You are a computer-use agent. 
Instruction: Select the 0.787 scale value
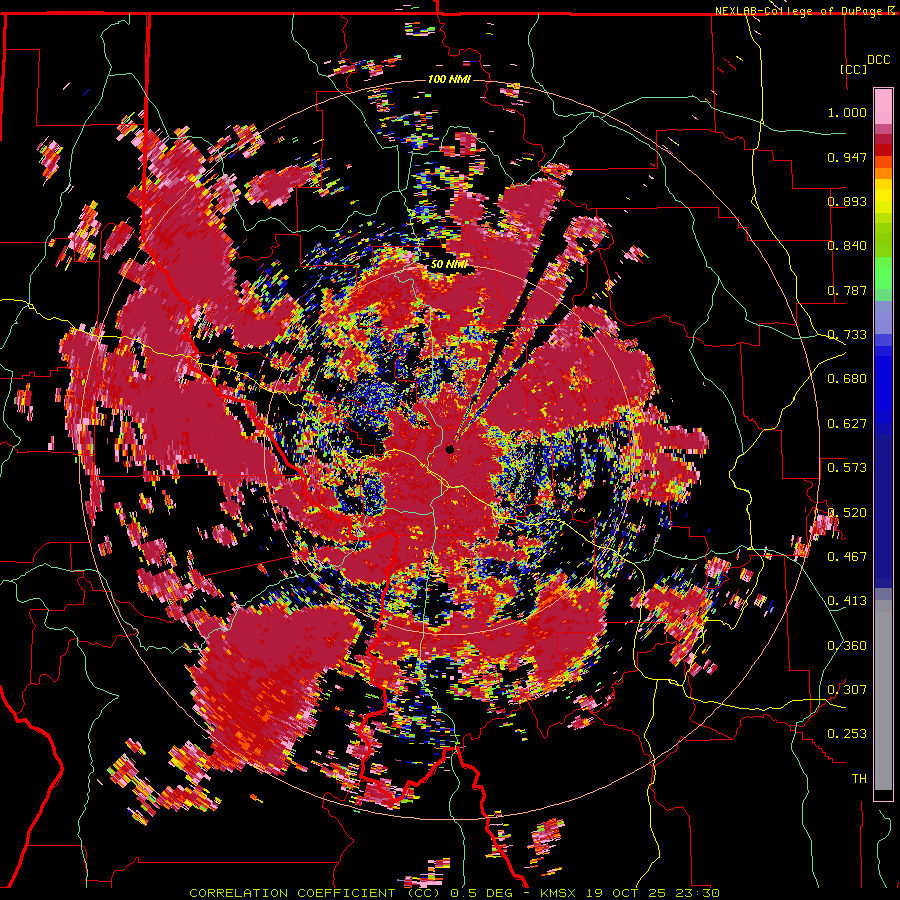click(x=847, y=290)
